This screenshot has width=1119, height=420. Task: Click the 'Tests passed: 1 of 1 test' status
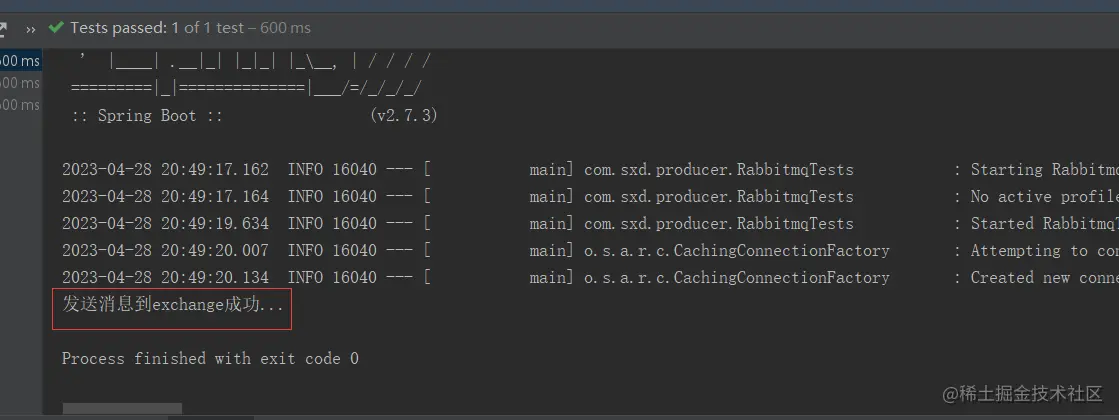pyautogui.click(x=190, y=28)
